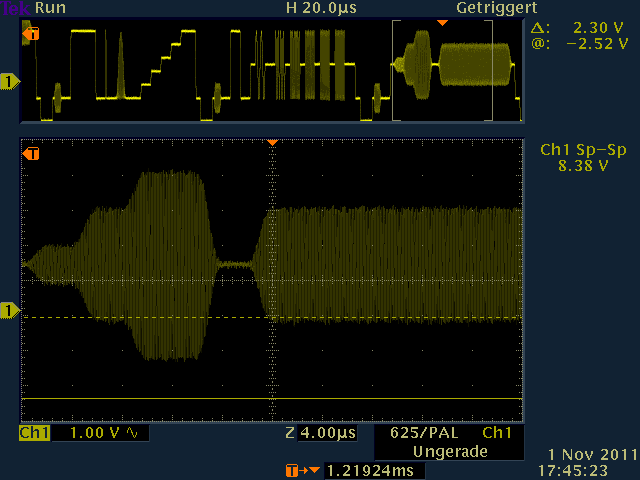640x480 pixels.
Task: Click channel 1 ground marker beside main graticule
Action: point(10,311)
